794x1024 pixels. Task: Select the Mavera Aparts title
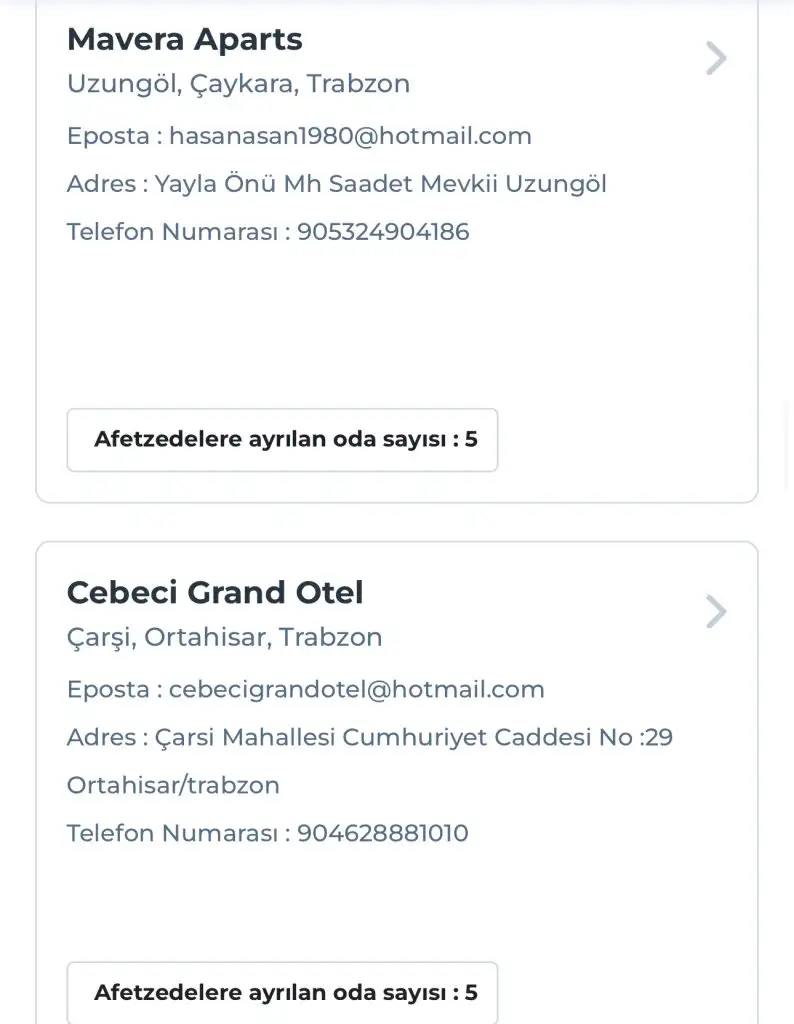[x=184, y=40]
